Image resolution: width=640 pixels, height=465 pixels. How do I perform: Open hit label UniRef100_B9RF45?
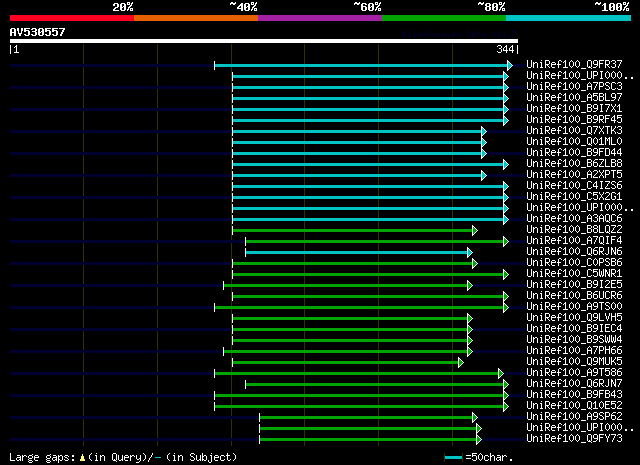coord(574,119)
